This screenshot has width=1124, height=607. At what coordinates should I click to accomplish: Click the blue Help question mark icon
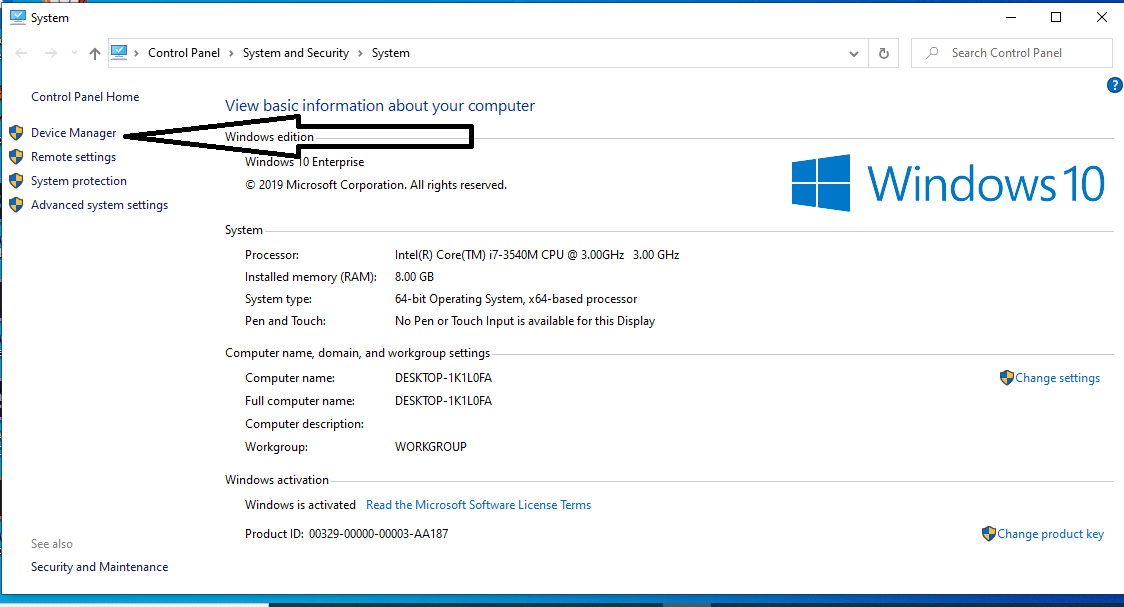coord(1115,85)
